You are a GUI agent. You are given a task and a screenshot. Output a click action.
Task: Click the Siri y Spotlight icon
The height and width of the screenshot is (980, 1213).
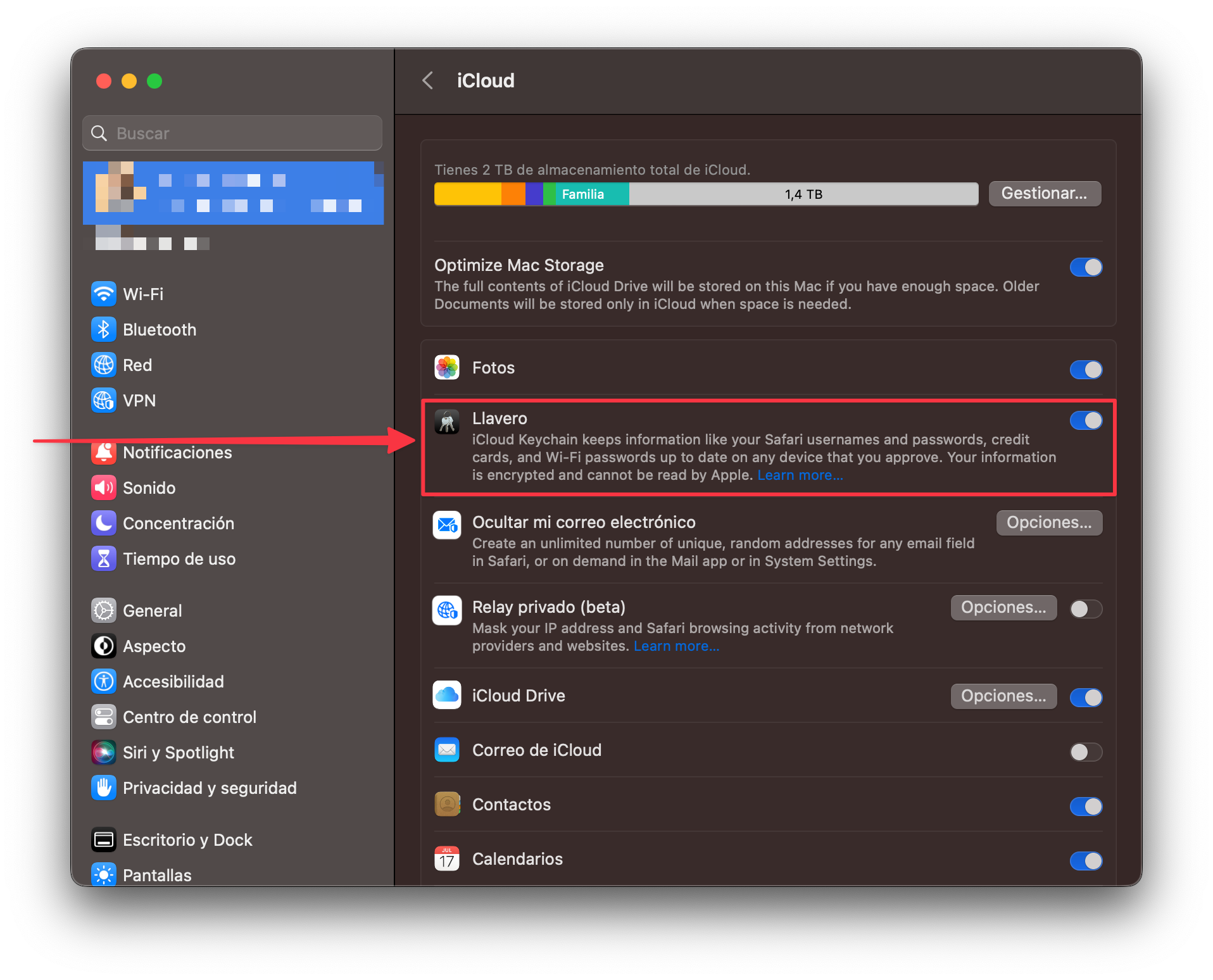pos(104,752)
